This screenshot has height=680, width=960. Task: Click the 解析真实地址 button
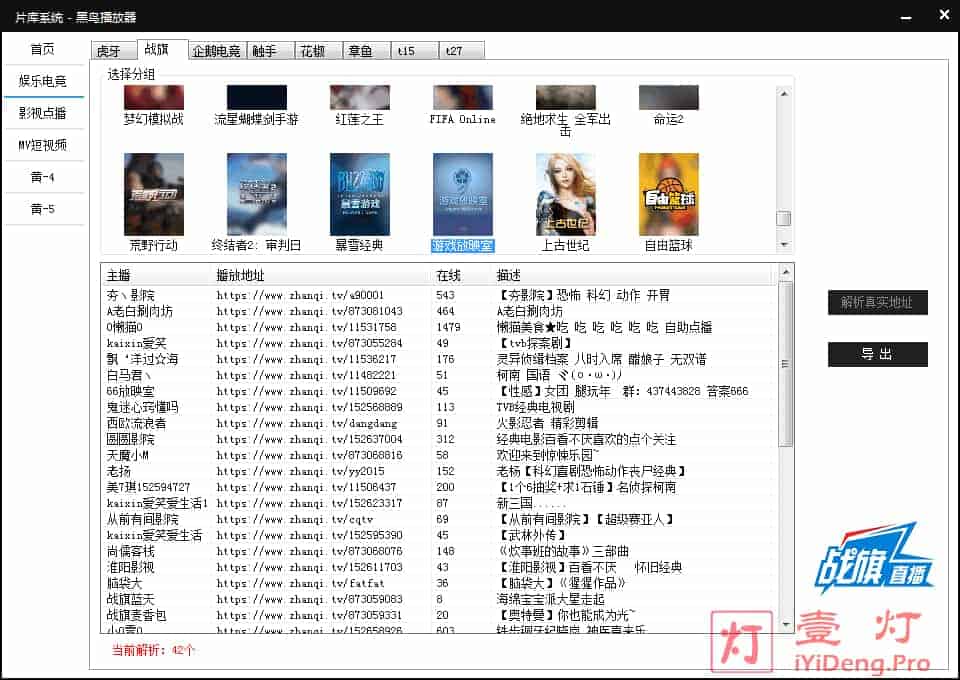coord(877,302)
